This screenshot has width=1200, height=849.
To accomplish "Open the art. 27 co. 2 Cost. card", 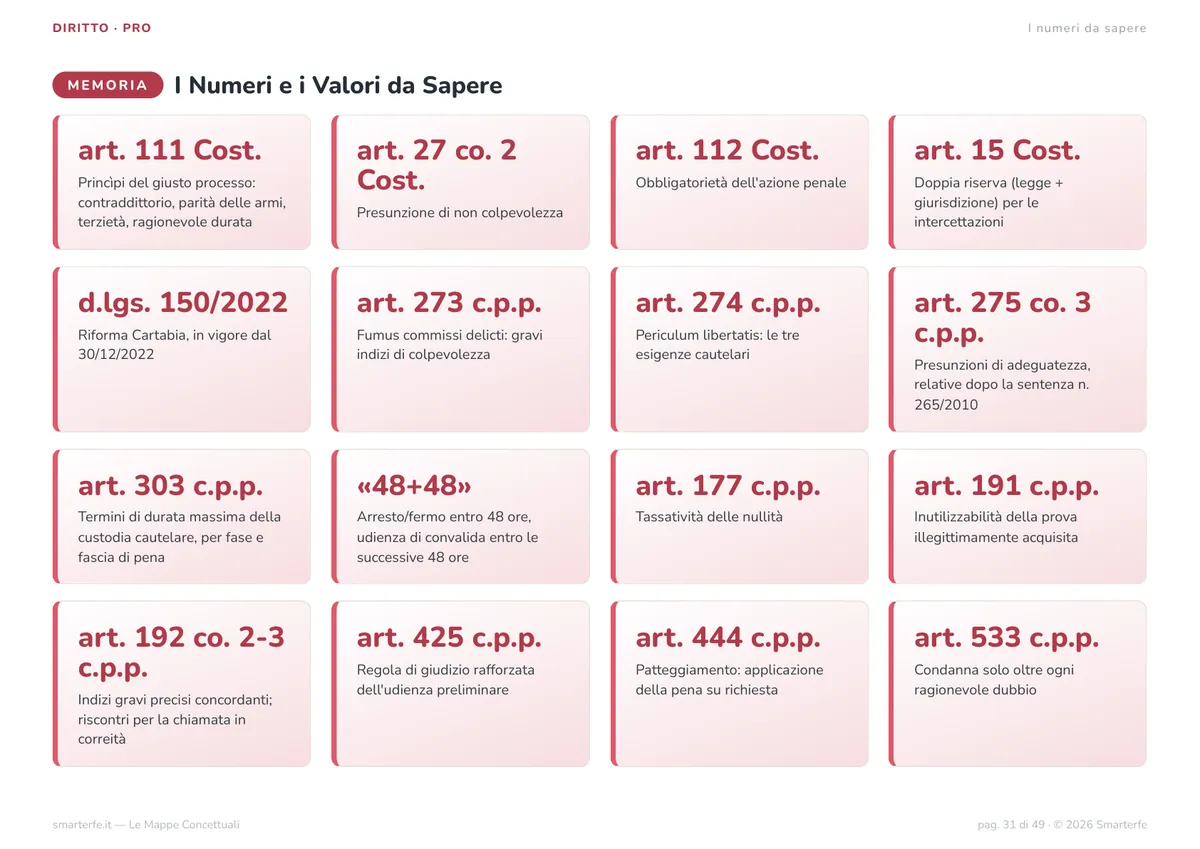I will (x=461, y=182).
